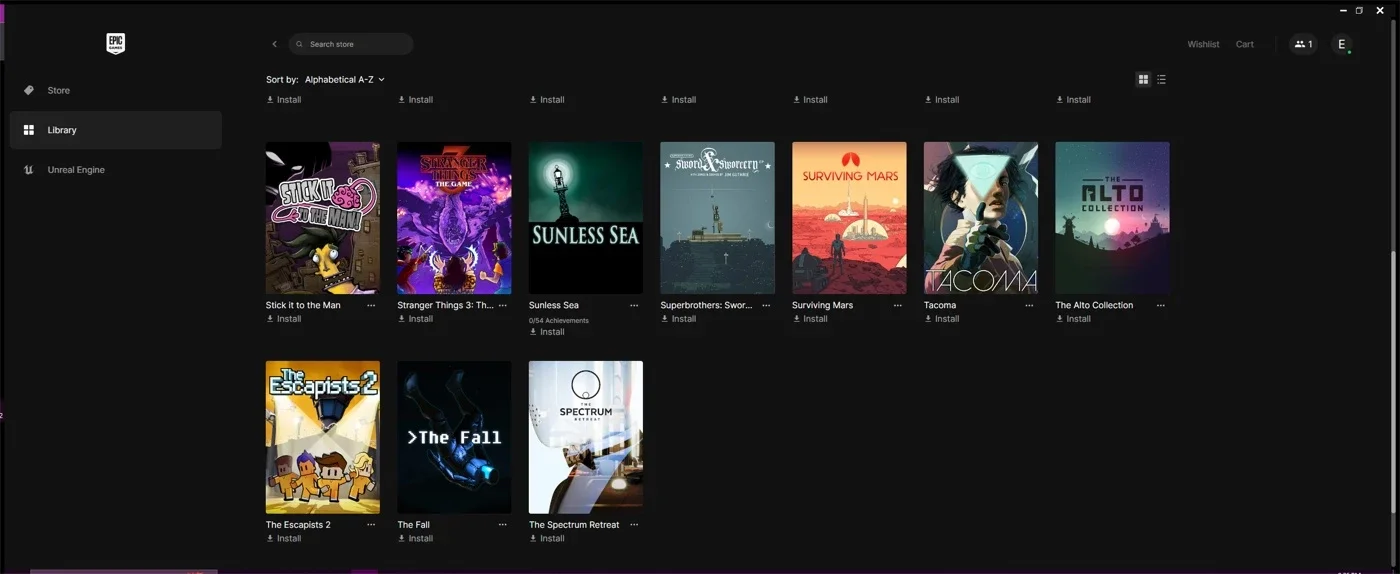1400x574 pixels.
Task: Expand the Alphabetical A-Z sort dropdown
Action: point(345,79)
